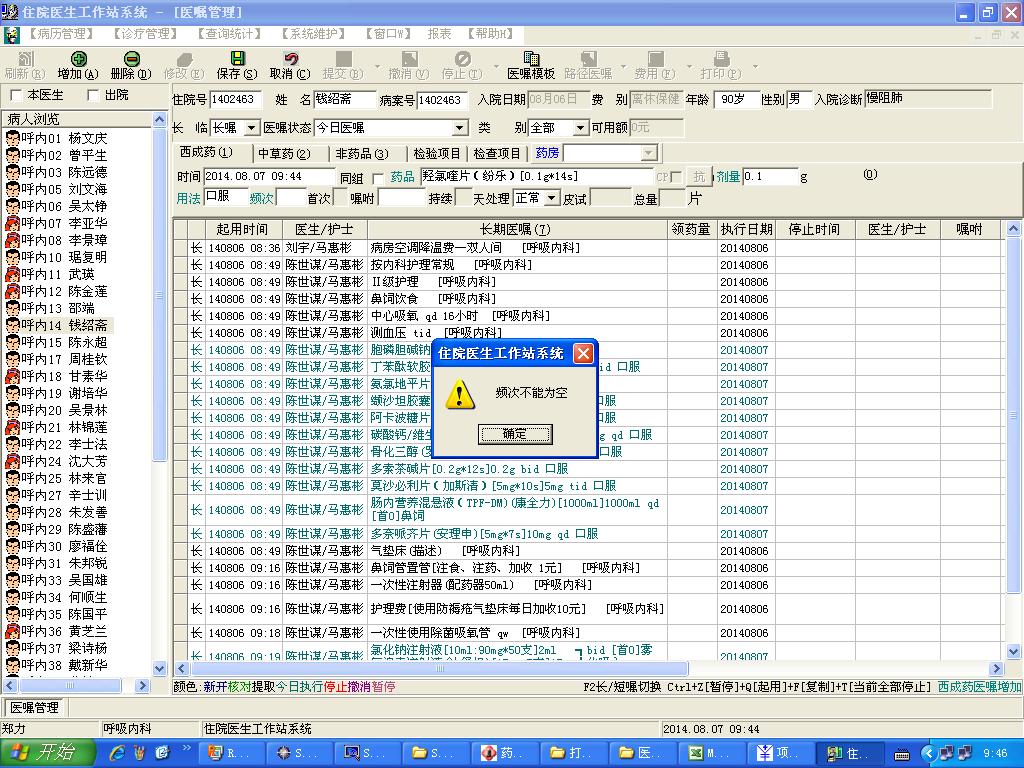Screen dimensions: 1024x768
Task: Toggle the 同组 checkbox
Action: [377, 178]
